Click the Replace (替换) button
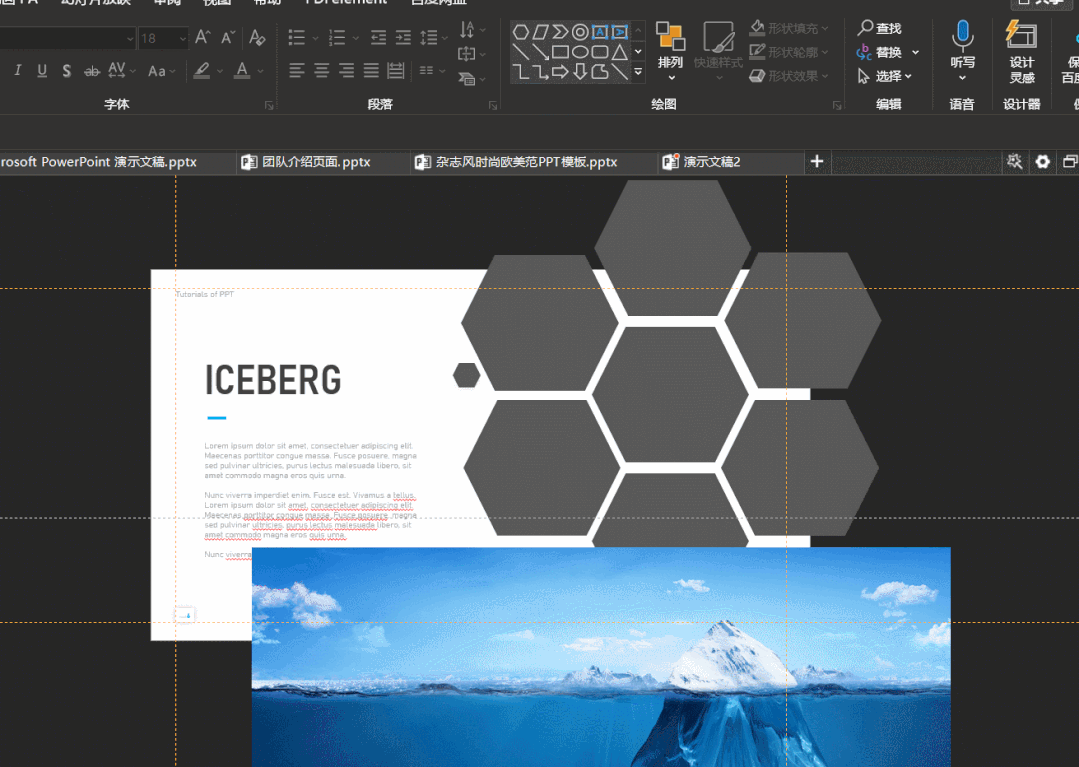 (x=887, y=52)
